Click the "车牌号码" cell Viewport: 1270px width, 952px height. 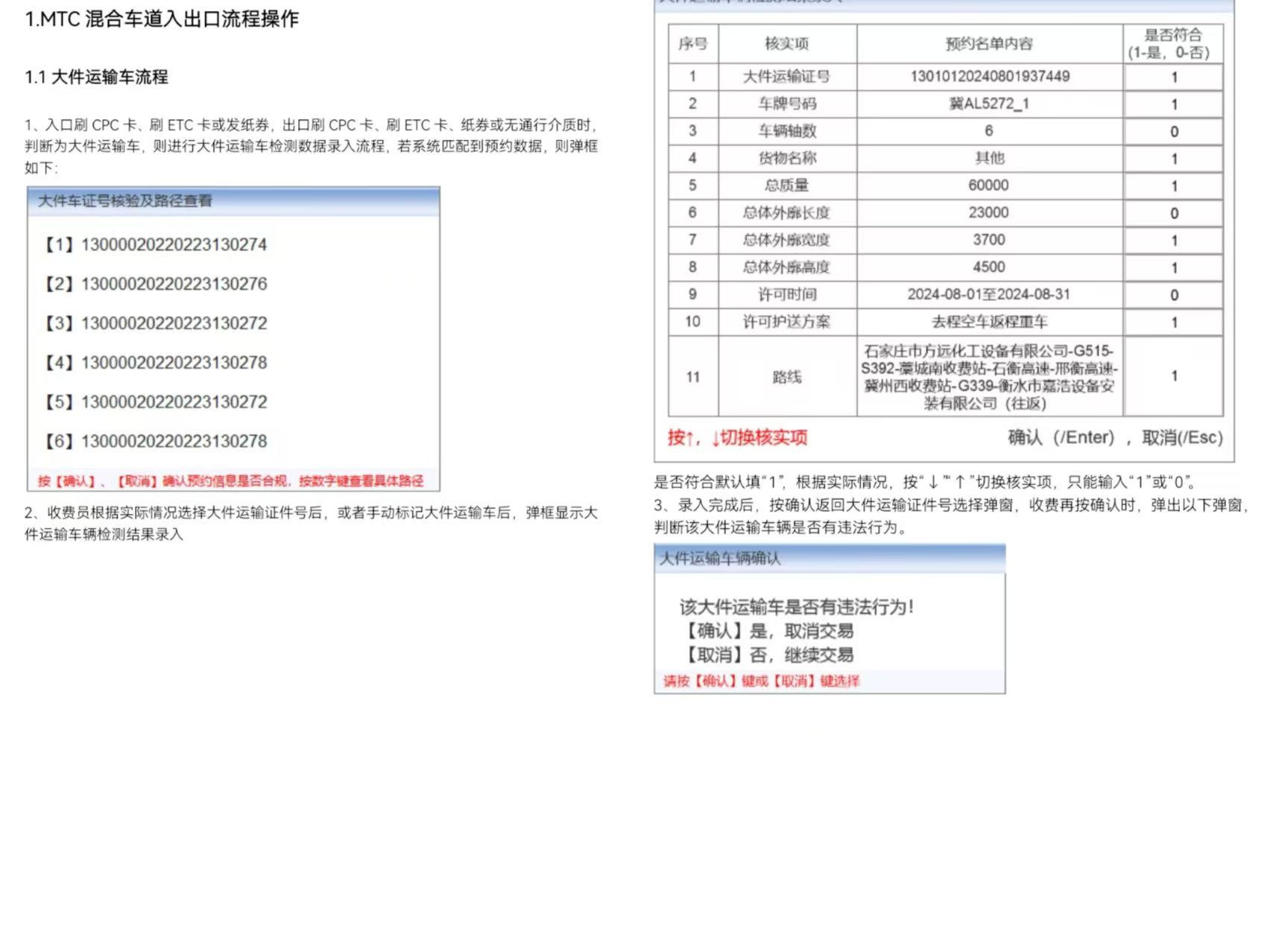click(786, 104)
